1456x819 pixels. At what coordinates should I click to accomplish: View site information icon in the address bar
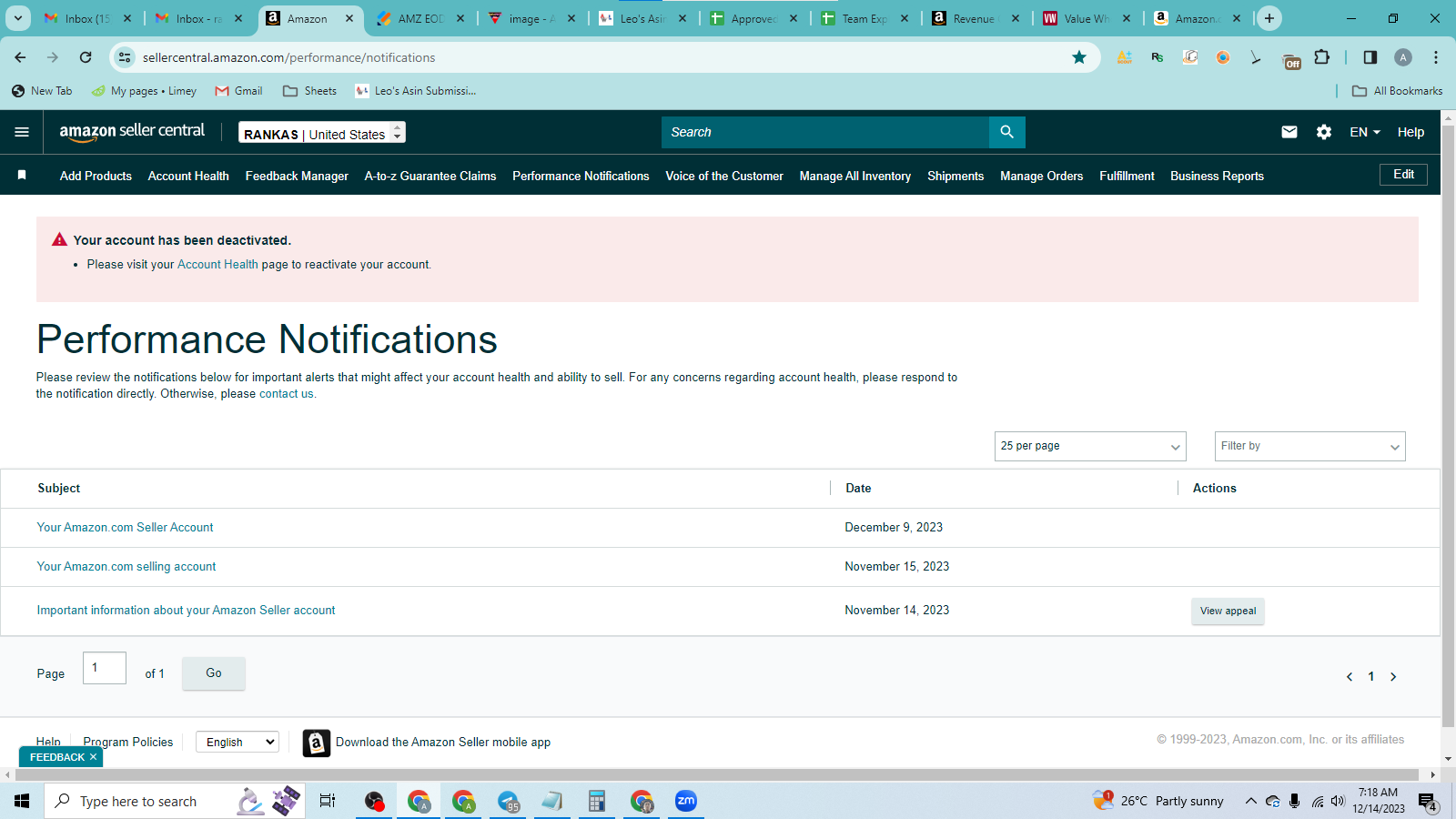coord(125,57)
